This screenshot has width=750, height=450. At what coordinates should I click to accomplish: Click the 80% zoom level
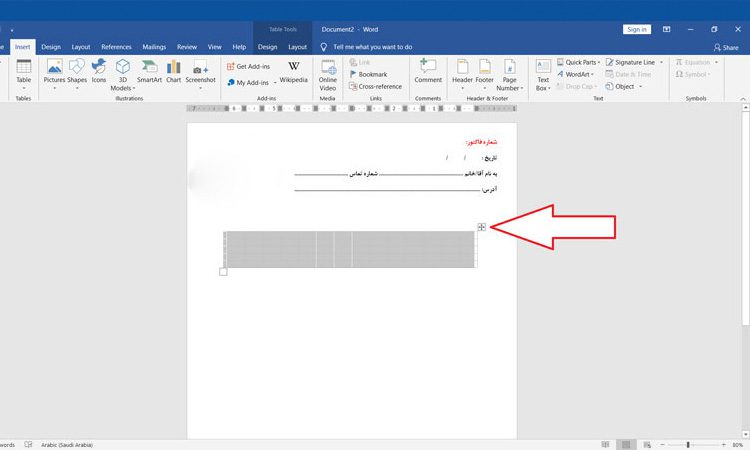738,445
